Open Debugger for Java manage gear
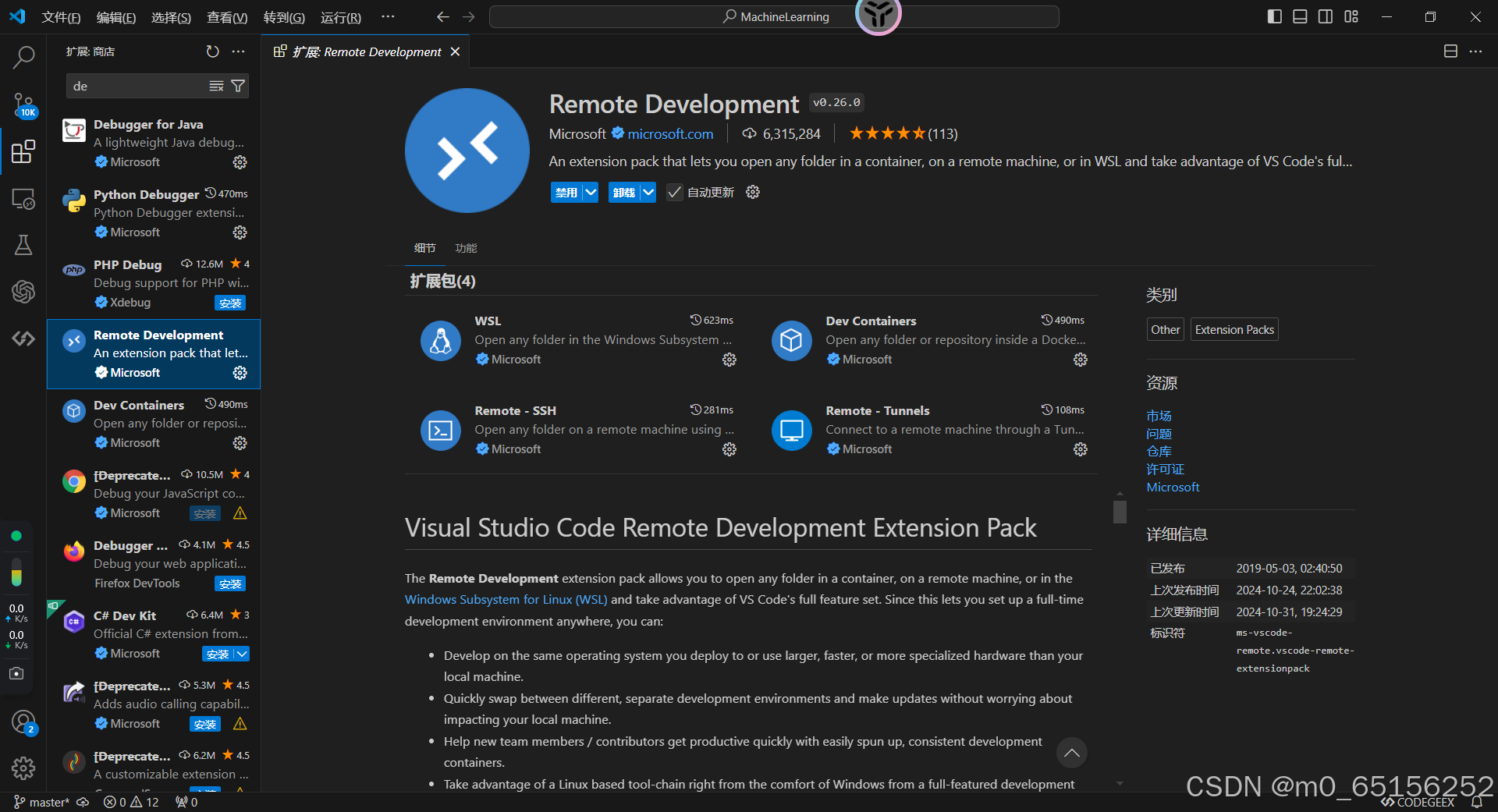The image size is (1498, 812). [240, 162]
